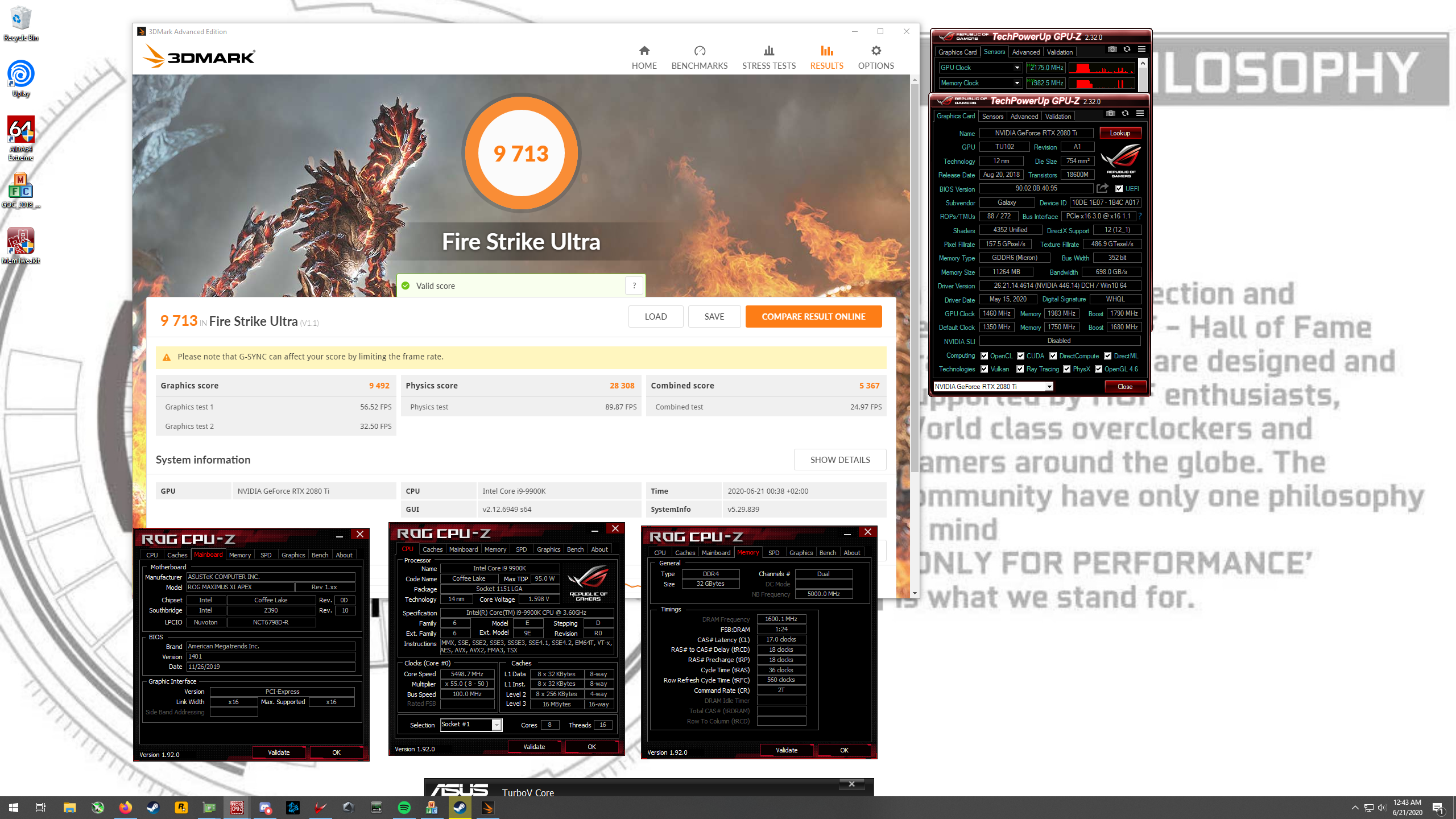Select the GOC_2018 desktop icon
The width and height of the screenshot is (1456, 819).
20,191
